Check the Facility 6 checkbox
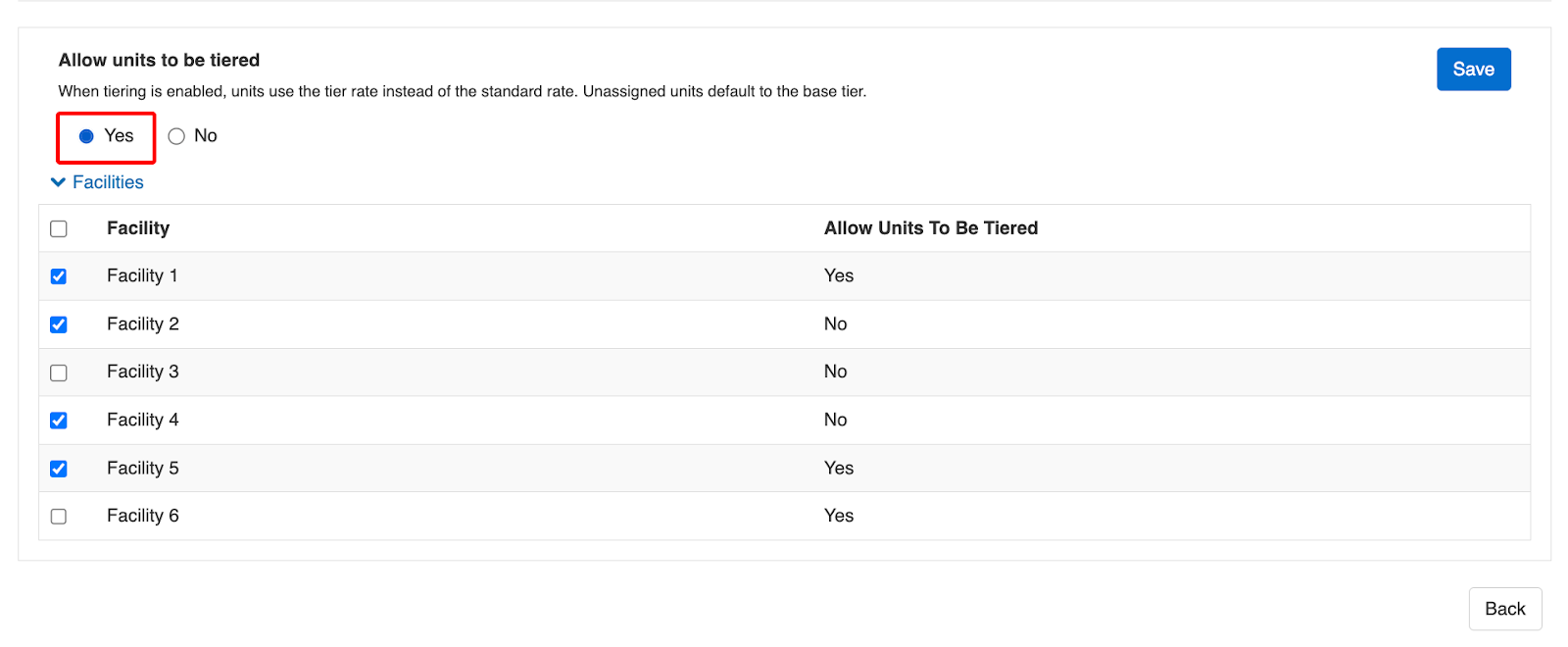This screenshot has width=1568, height=647. coord(59,517)
